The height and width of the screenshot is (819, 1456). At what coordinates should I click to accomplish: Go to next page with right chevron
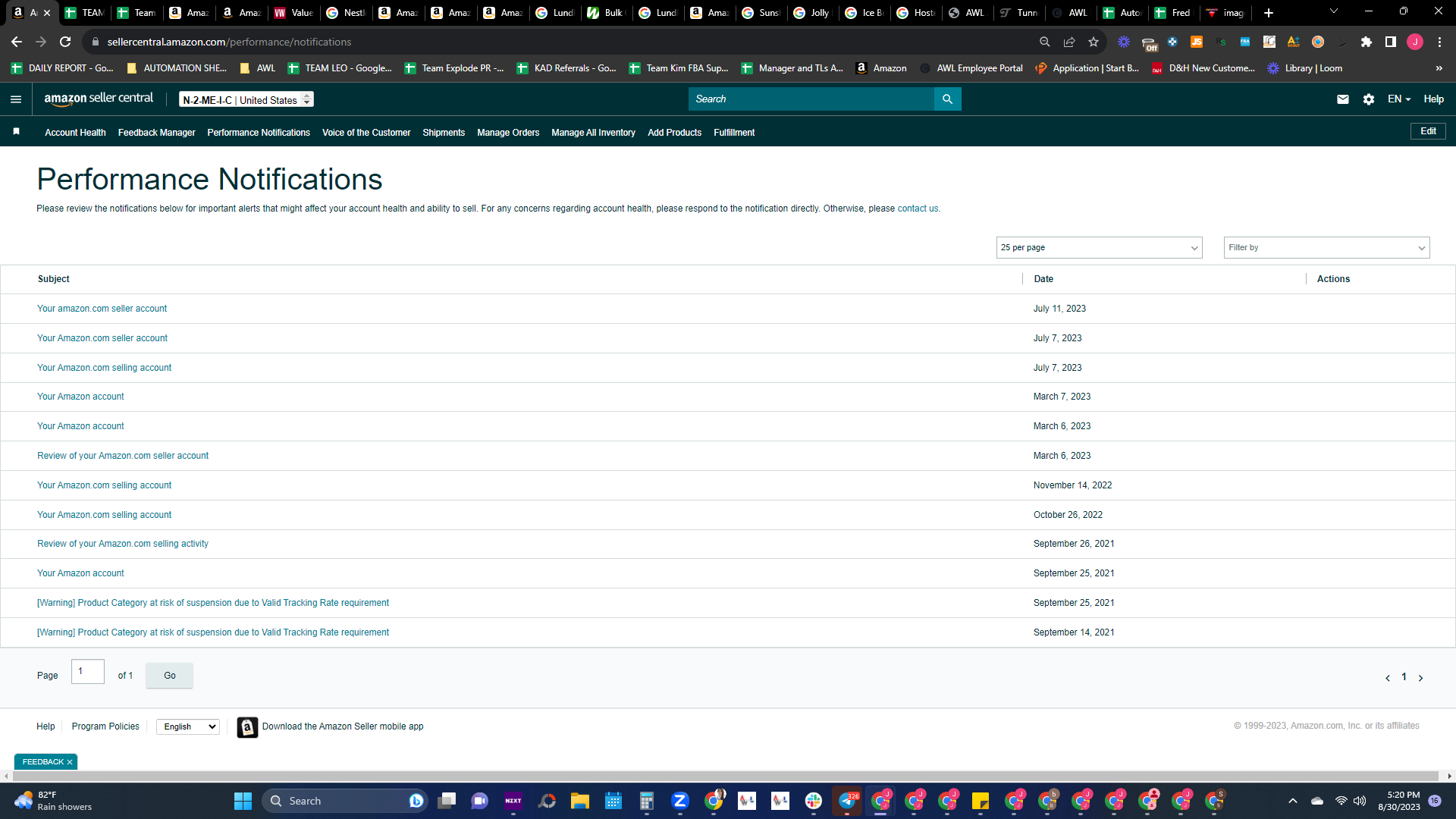point(1421,678)
